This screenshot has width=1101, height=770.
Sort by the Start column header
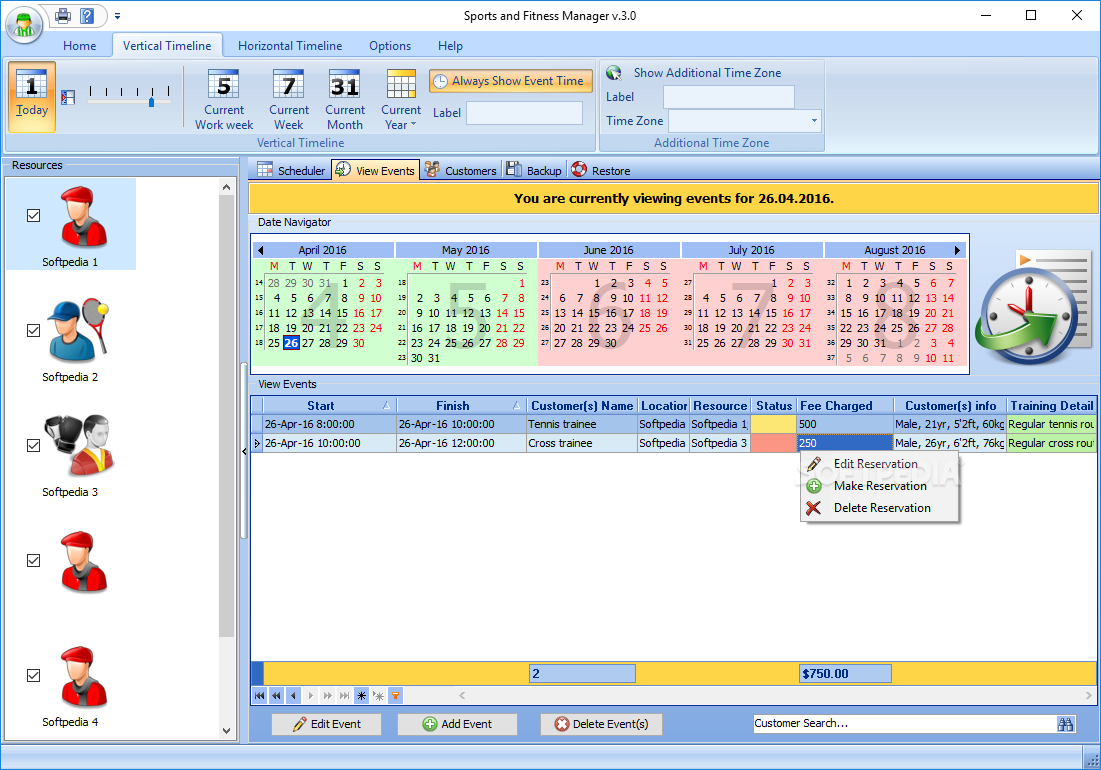click(329, 406)
